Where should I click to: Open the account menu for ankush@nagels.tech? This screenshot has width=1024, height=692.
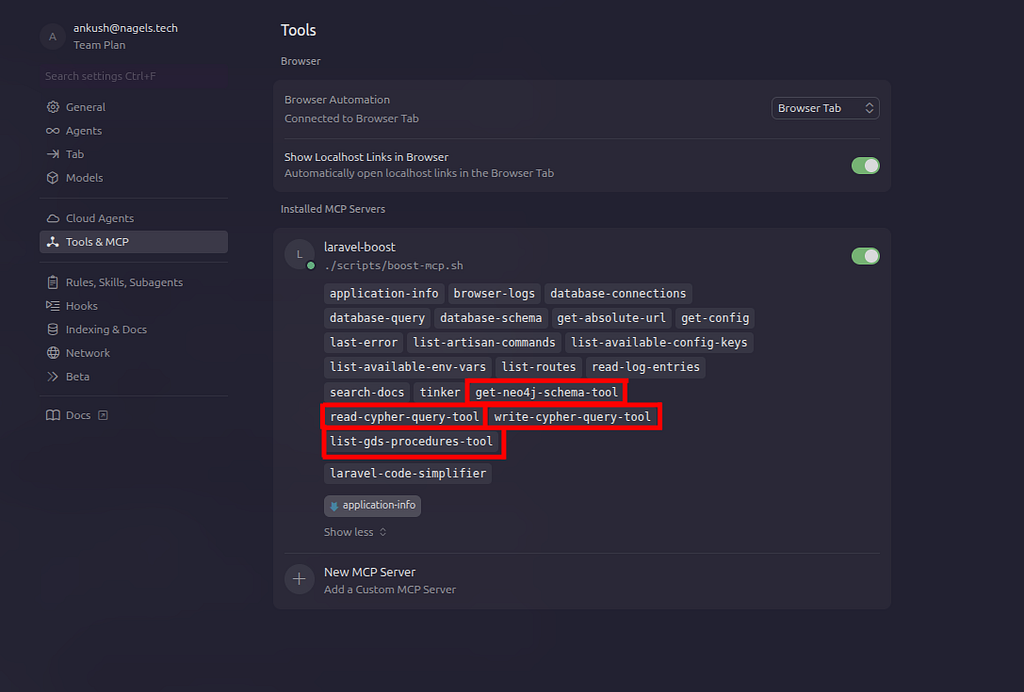(125, 36)
